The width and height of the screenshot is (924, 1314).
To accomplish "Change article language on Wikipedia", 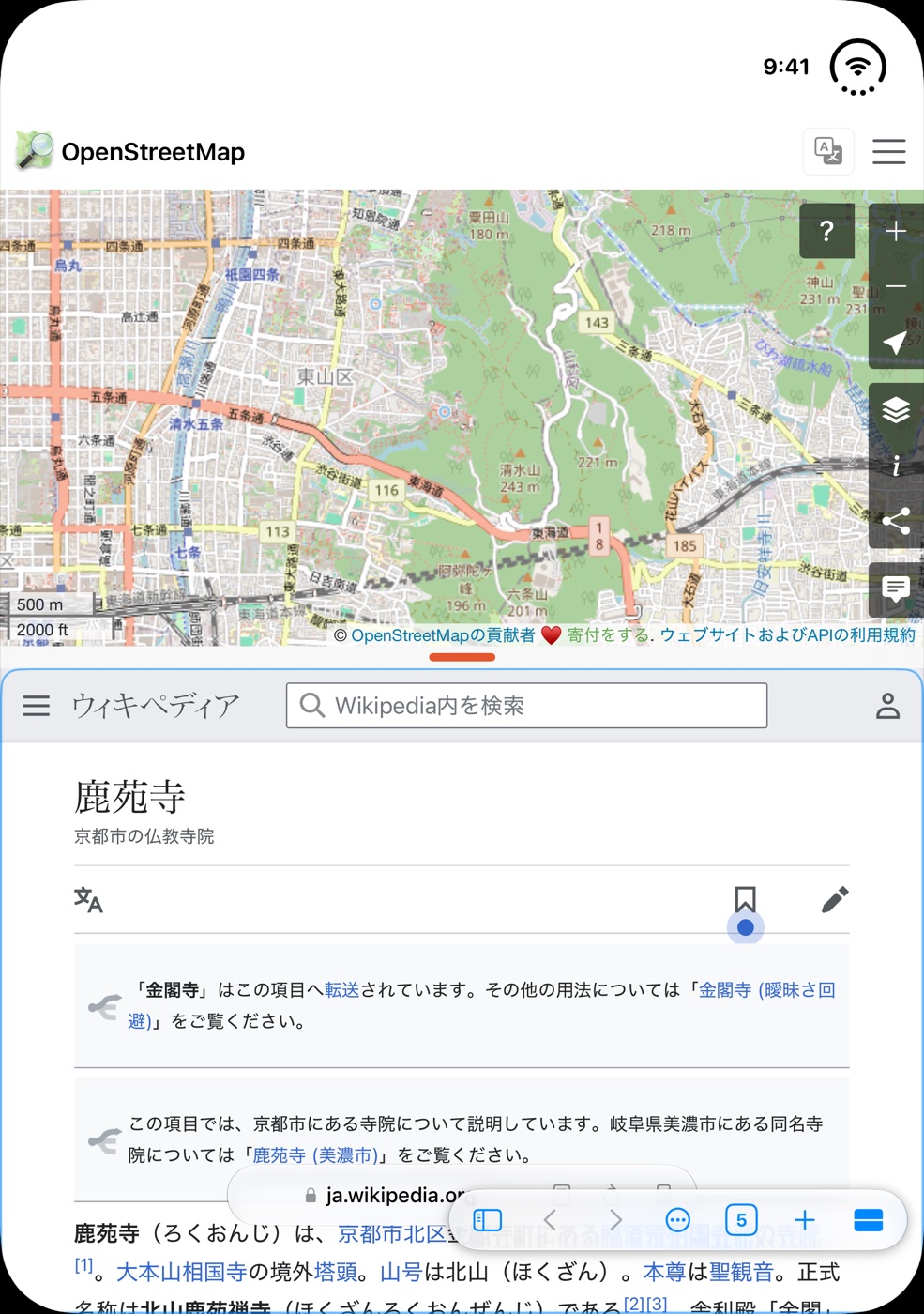I will tap(88, 900).
